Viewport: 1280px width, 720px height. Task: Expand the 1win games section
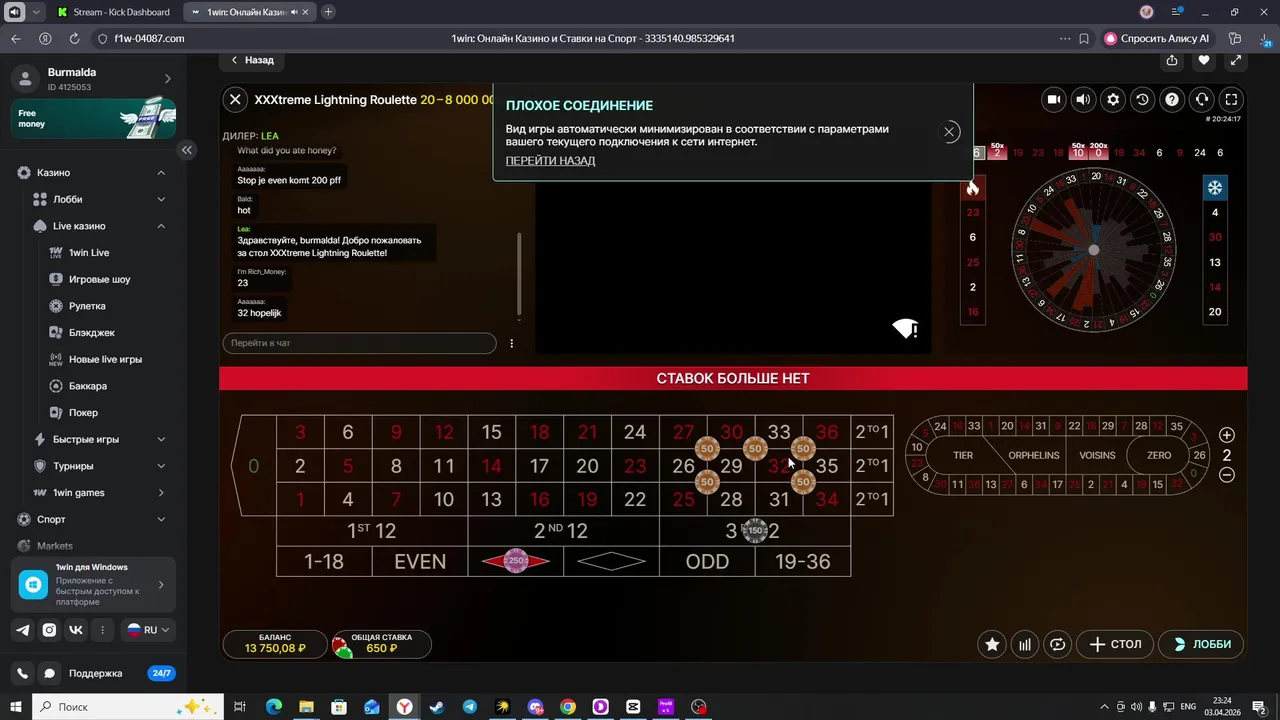(x=161, y=493)
